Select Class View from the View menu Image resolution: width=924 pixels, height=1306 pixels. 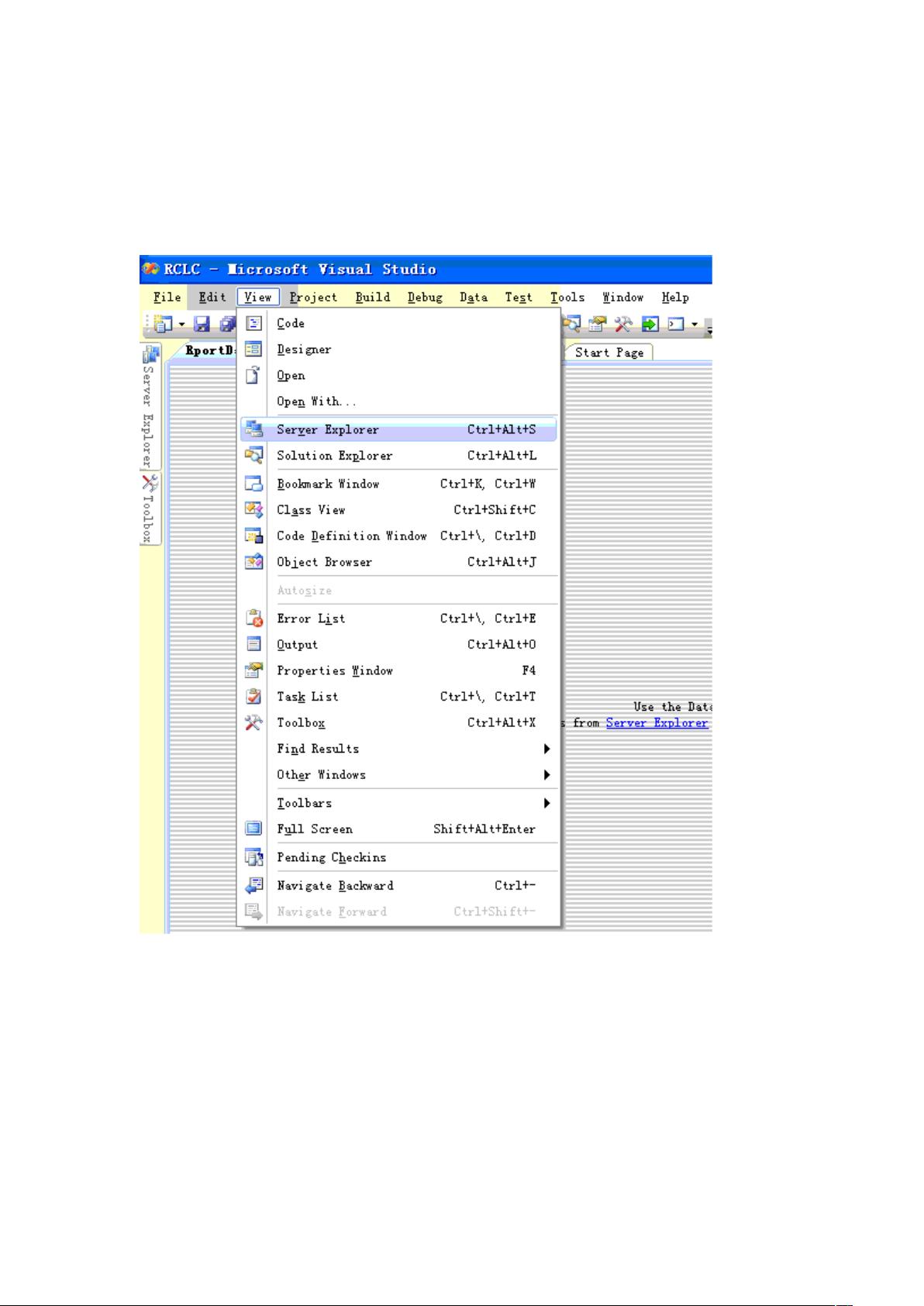[311, 510]
